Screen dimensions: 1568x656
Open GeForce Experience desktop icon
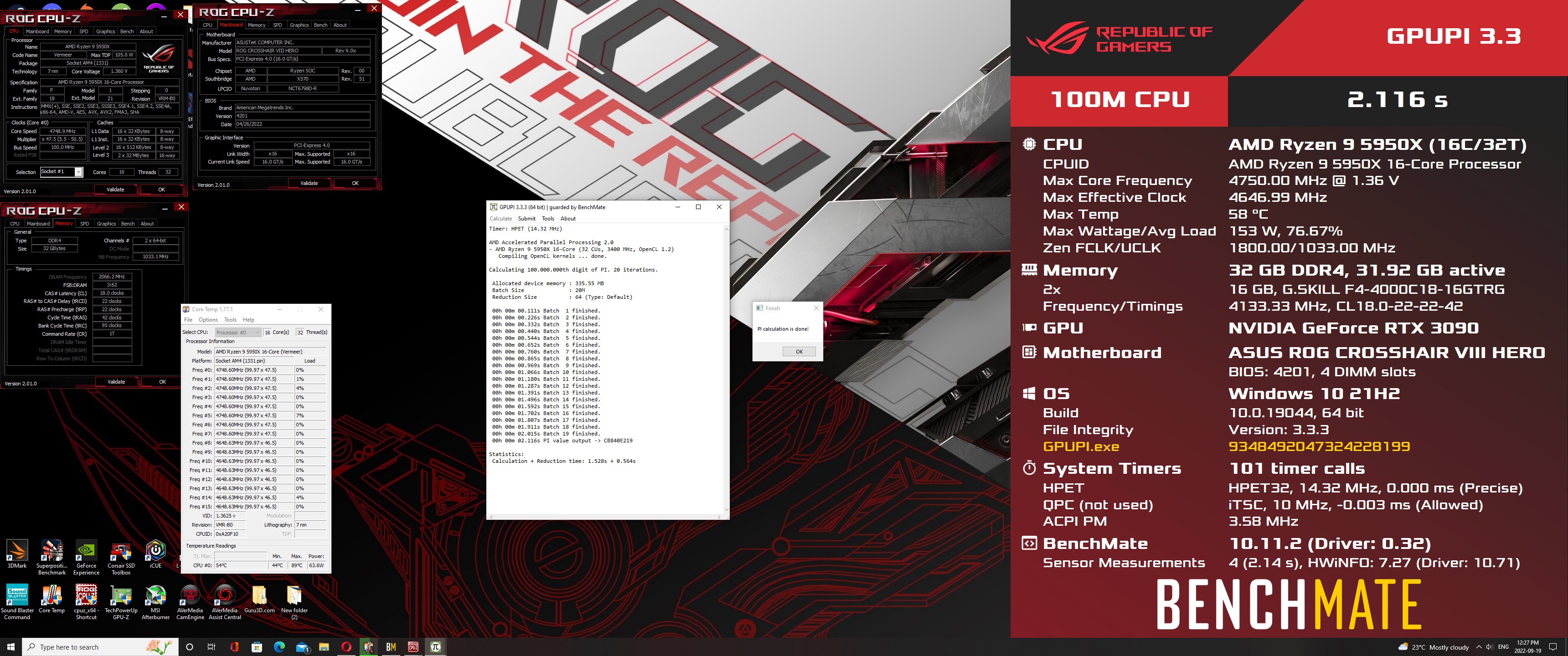pyautogui.click(x=87, y=558)
